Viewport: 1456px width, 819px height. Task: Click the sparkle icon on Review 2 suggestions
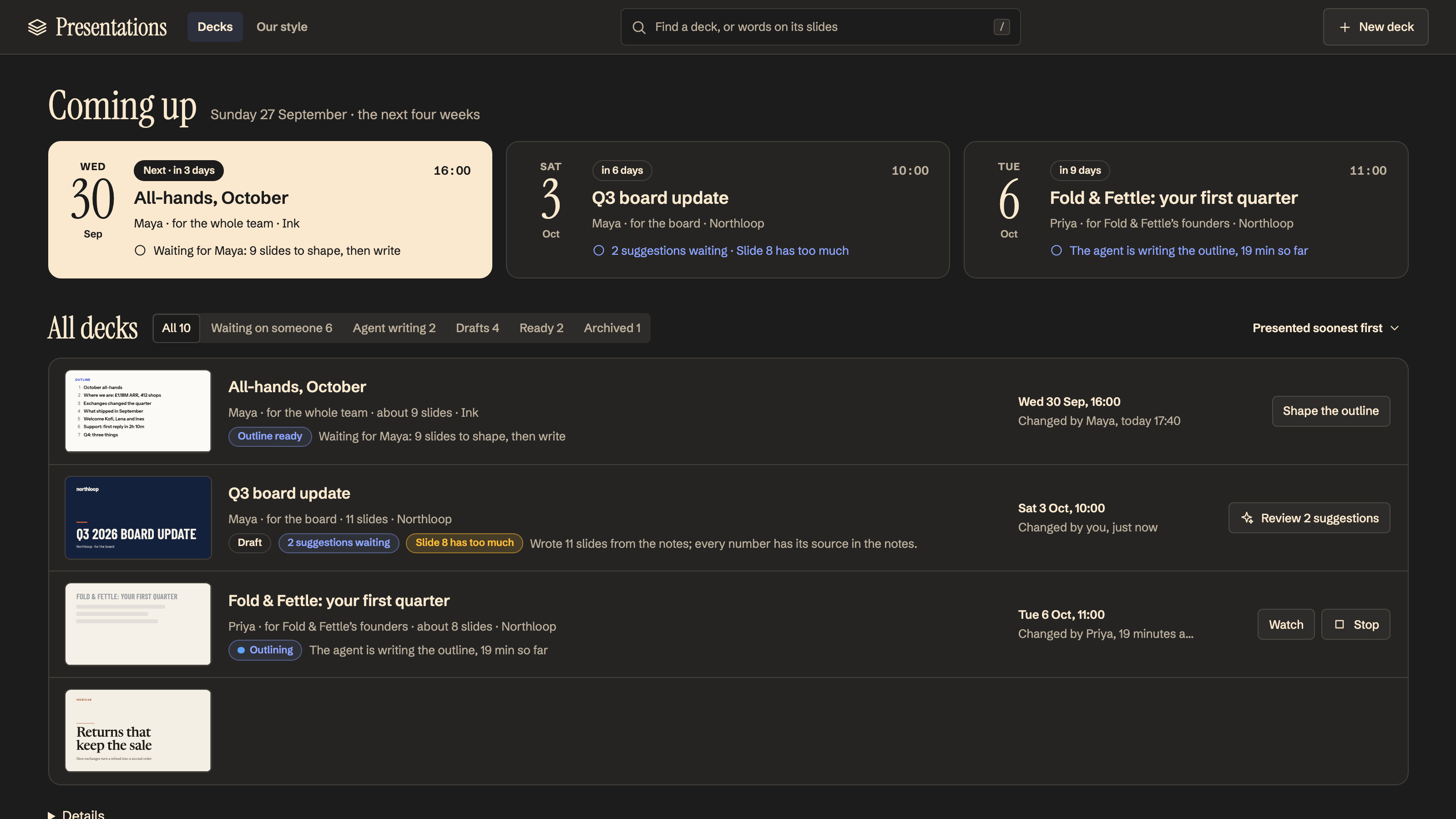tap(1248, 518)
